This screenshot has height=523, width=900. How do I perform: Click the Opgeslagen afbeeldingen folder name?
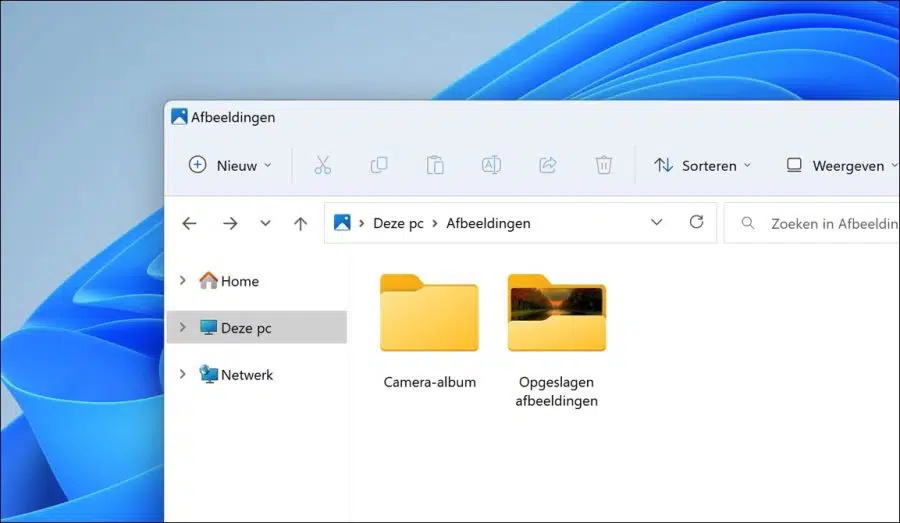(556, 392)
